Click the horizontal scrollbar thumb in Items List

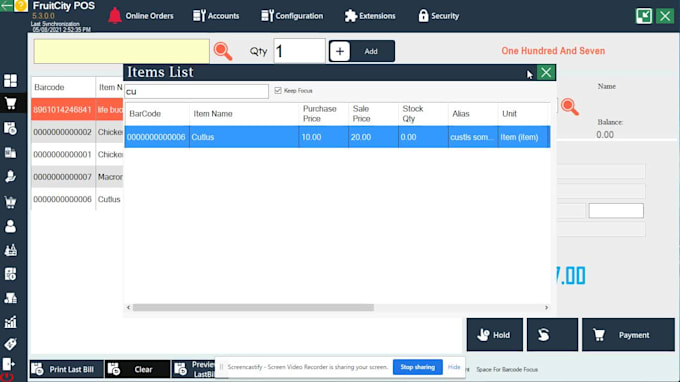pyautogui.click(x=253, y=307)
